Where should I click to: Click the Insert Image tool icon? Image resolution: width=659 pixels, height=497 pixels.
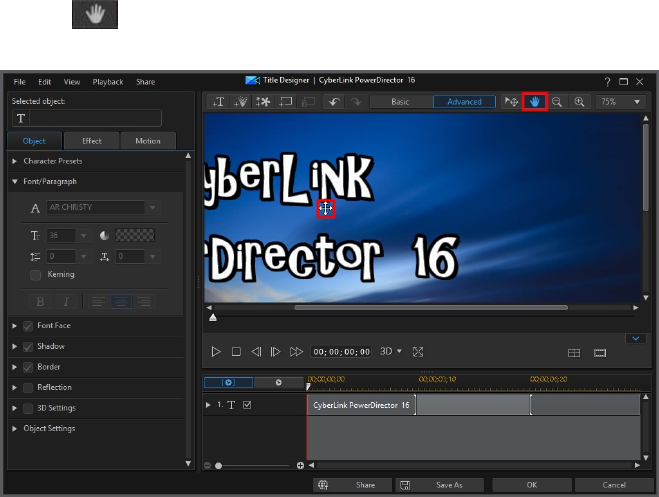(263, 102)
